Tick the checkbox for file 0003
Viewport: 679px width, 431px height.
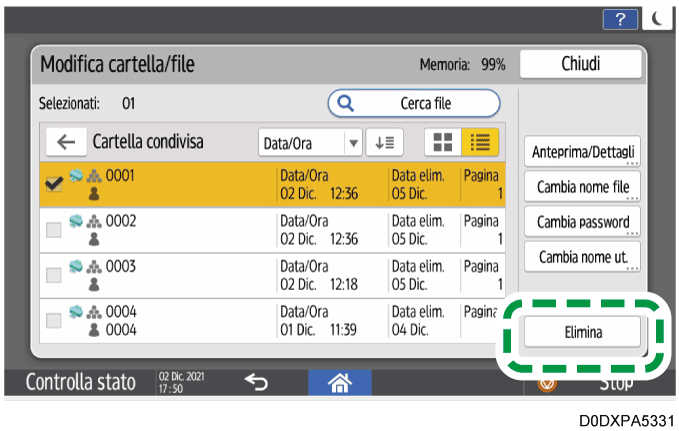pyautogui.click(x=53, y=275)
